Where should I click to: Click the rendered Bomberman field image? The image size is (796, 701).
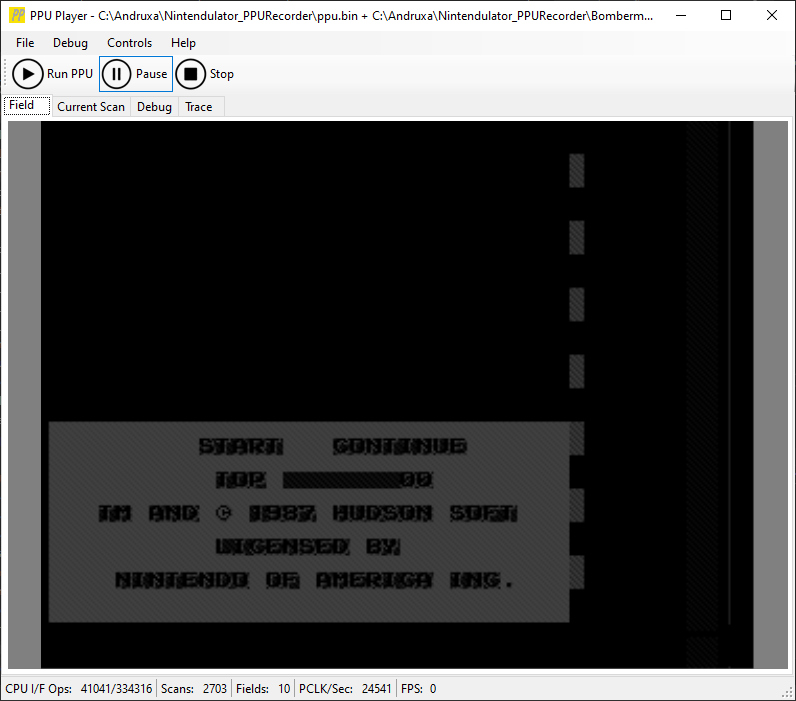[397, 395]
